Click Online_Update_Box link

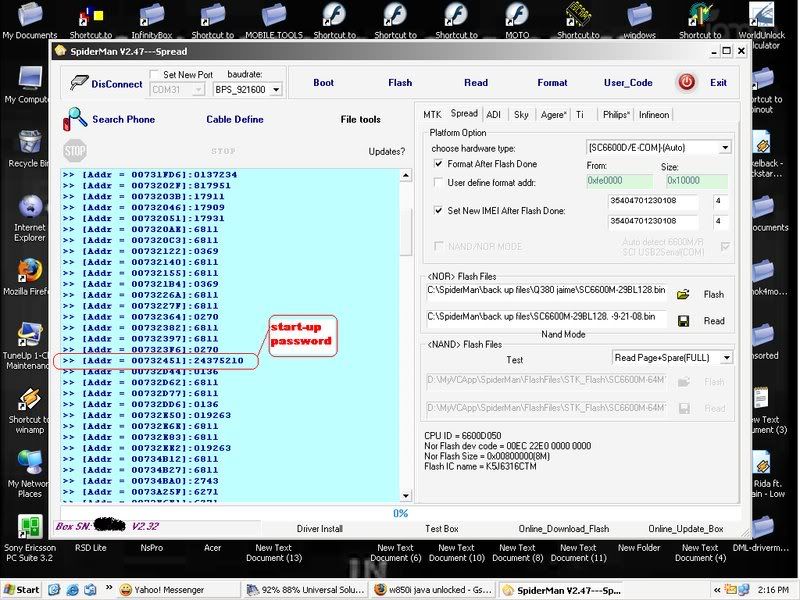tap(686, 529)
